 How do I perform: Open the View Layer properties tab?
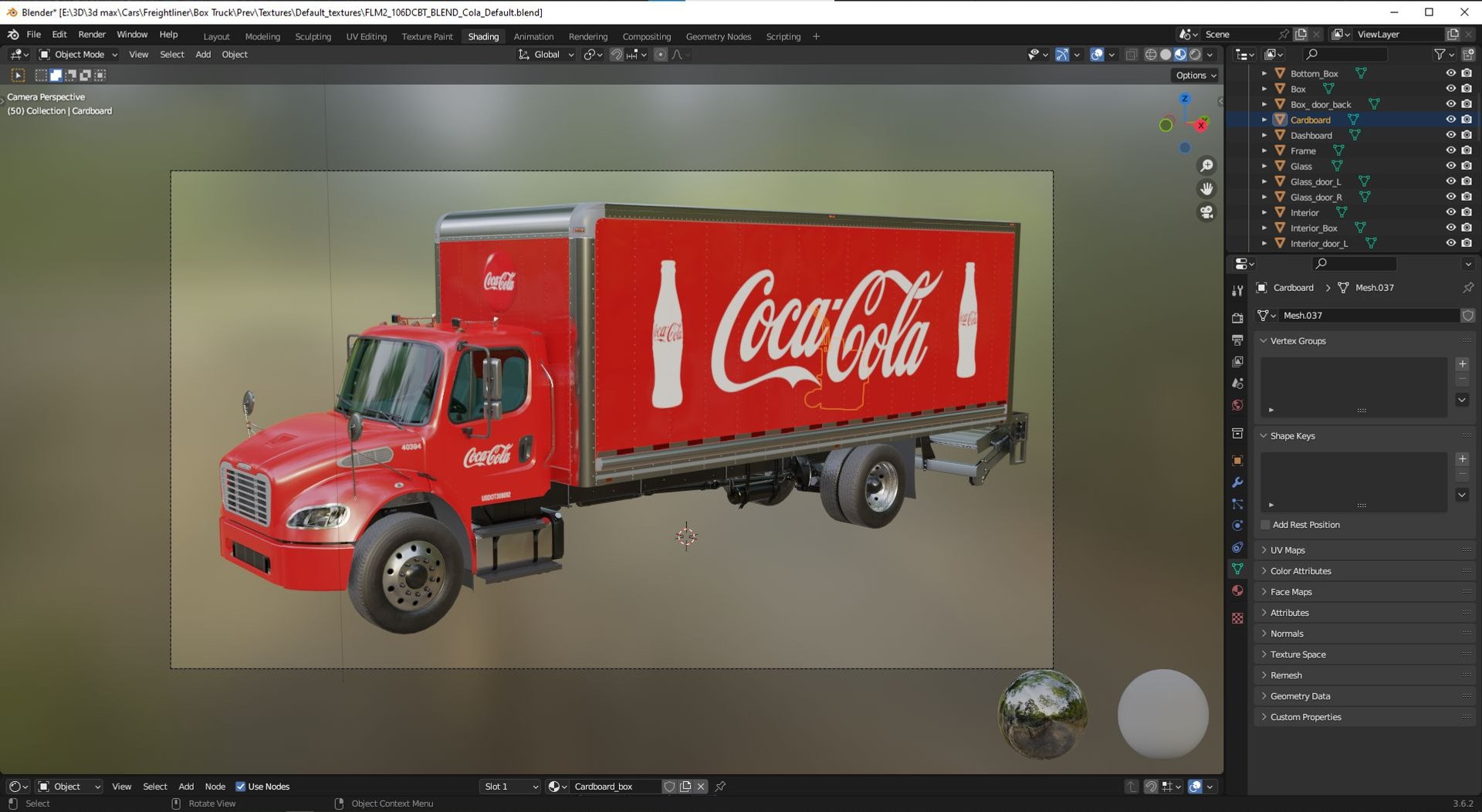(x=1237, y=361)
